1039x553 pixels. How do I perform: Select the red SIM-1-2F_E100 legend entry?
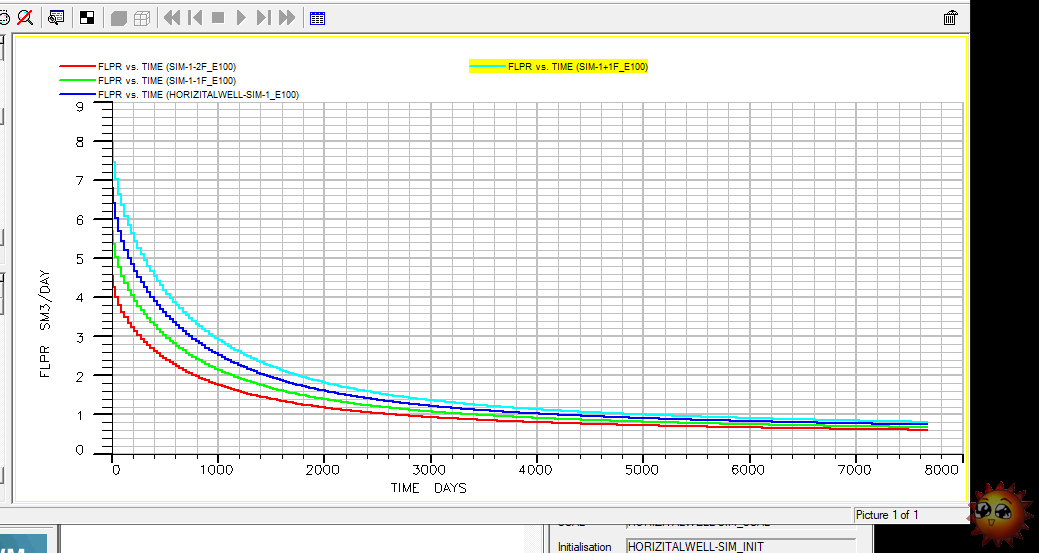(147, 66)
